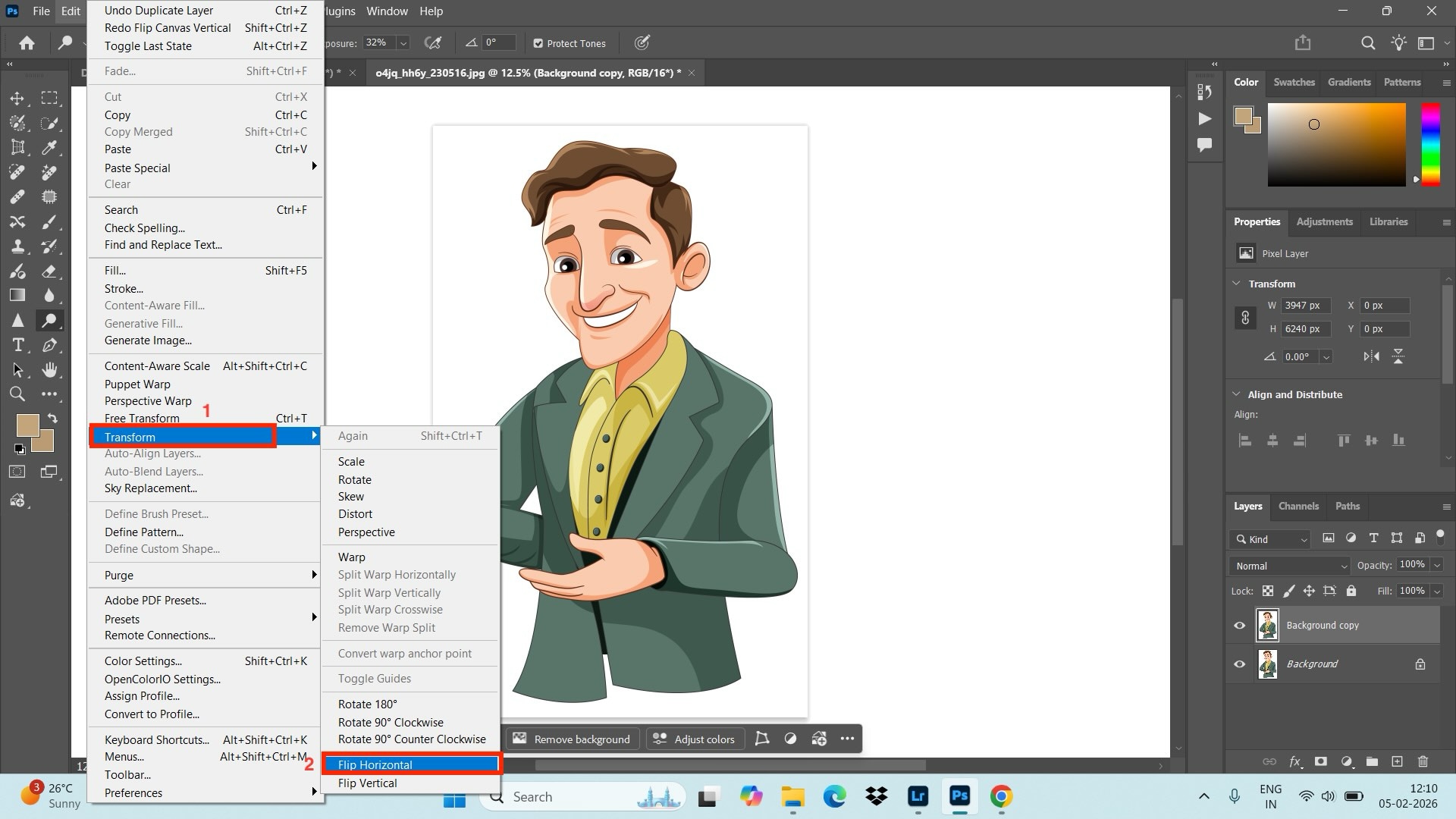
Task: Click the Remove background button
Action: pos(572,739)
